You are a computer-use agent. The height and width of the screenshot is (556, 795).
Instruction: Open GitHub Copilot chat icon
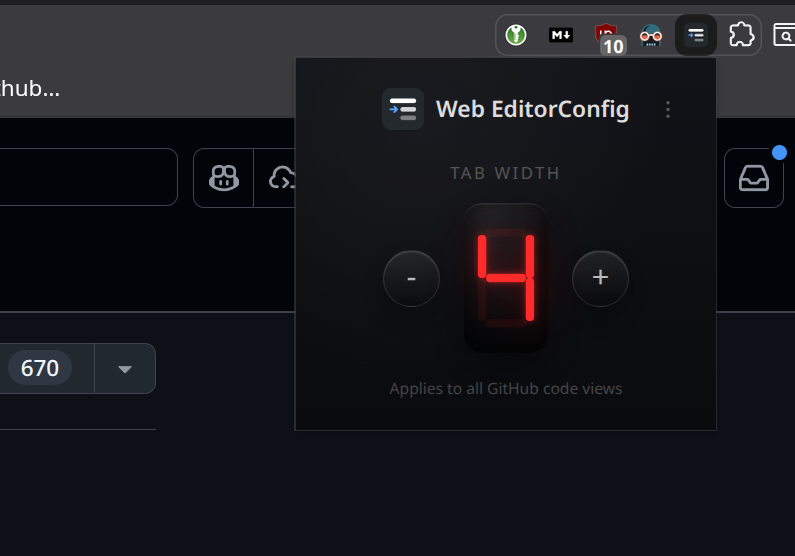224,178
